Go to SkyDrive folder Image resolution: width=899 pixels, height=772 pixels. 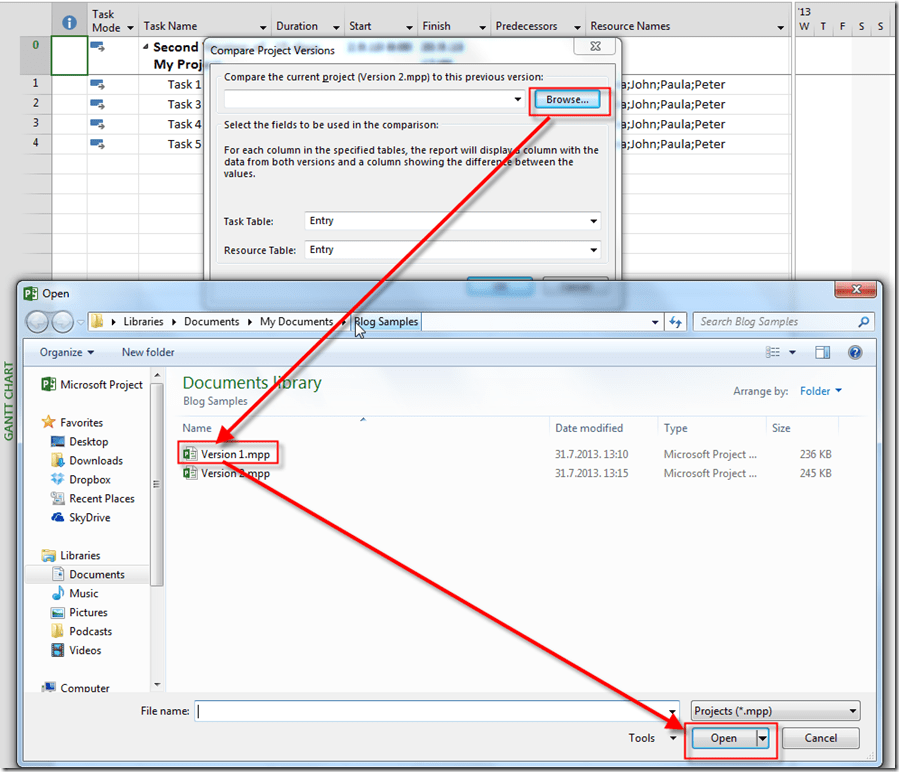pos(89,518)
